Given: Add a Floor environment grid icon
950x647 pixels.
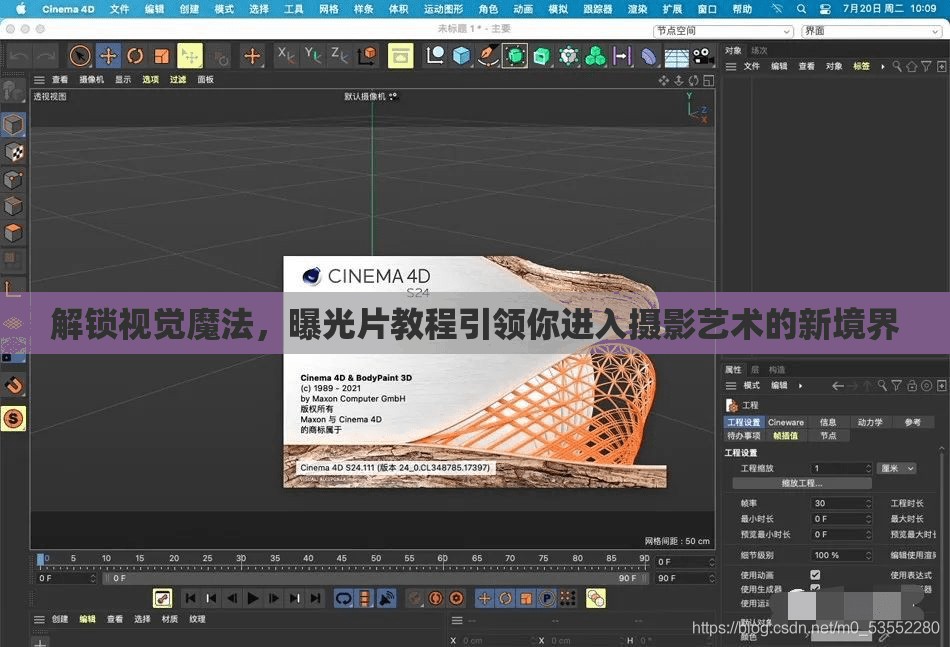Looking at the screenshot, I should 676,57.
